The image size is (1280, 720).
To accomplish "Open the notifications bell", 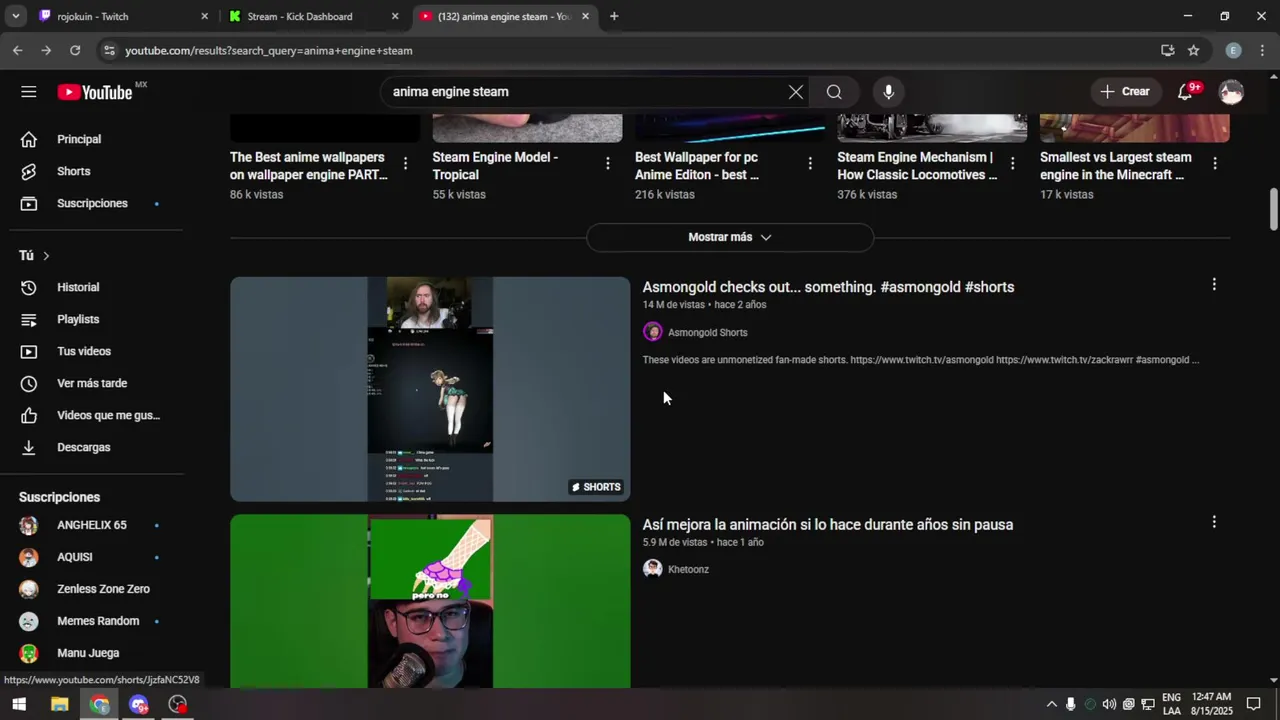I will click(1186, 91).
